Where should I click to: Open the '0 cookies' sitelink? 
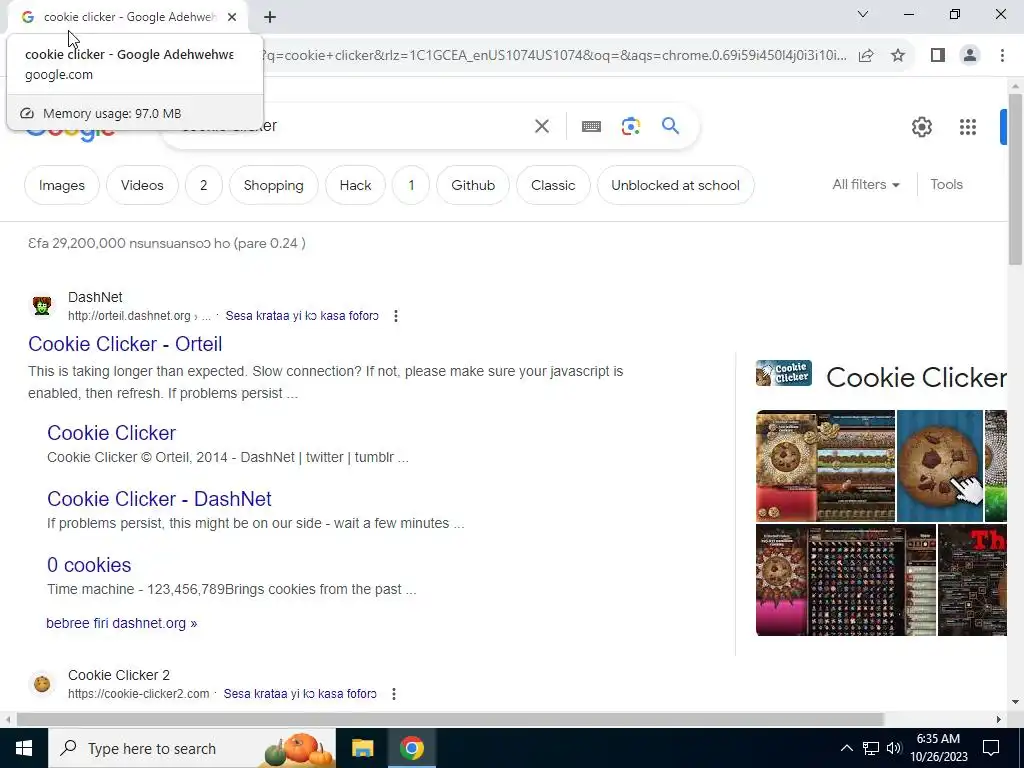coord(89,565)
